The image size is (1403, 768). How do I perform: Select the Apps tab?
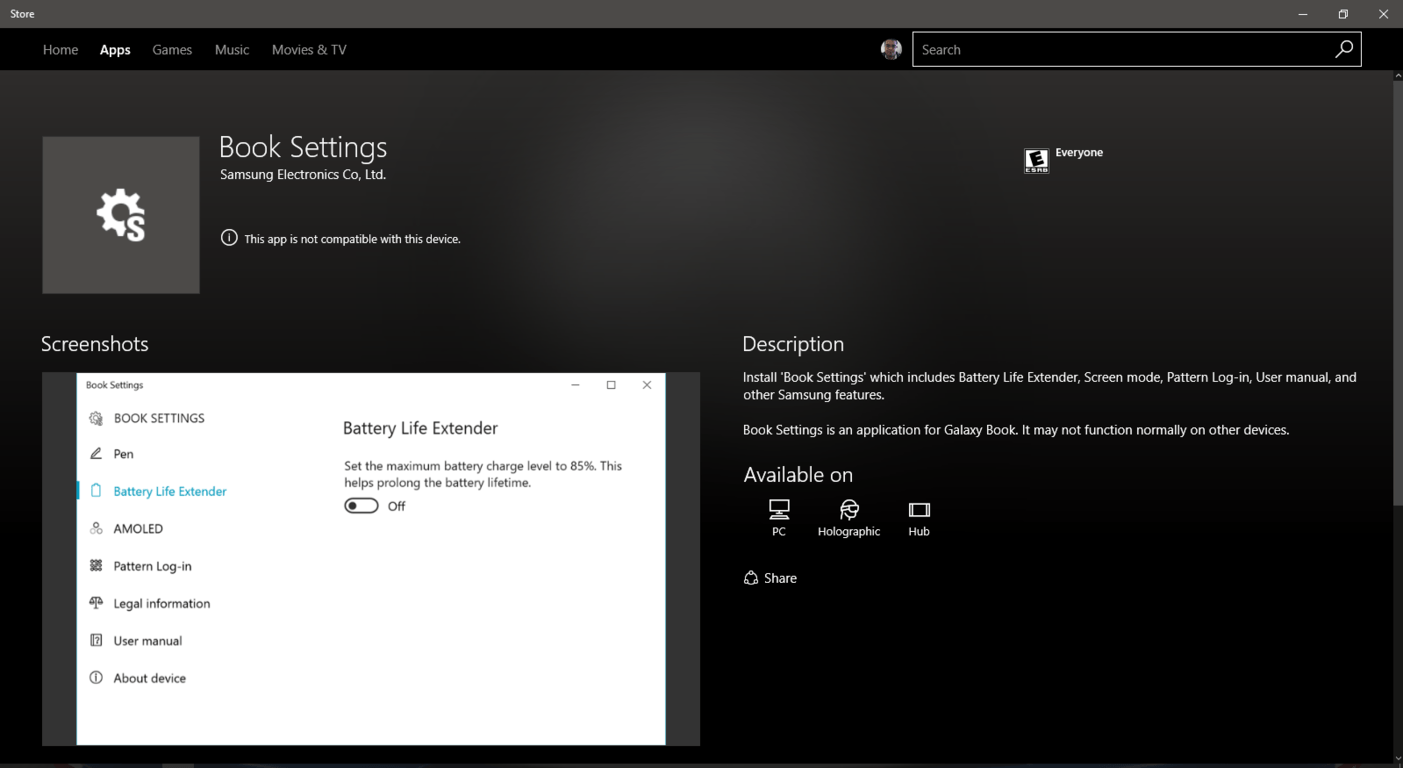(x=115, y=49)
